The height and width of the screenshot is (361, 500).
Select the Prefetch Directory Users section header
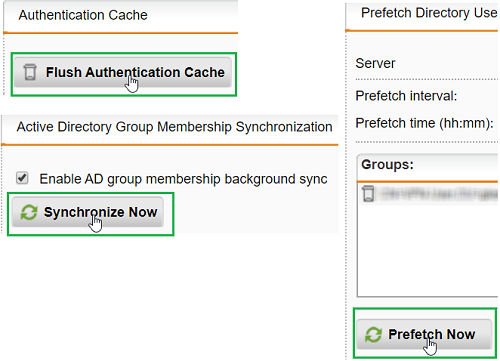click(429, 13)
